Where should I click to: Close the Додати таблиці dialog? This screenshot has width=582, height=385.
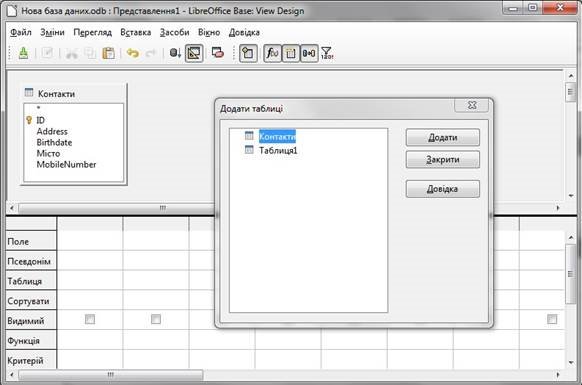coord(472,105)
